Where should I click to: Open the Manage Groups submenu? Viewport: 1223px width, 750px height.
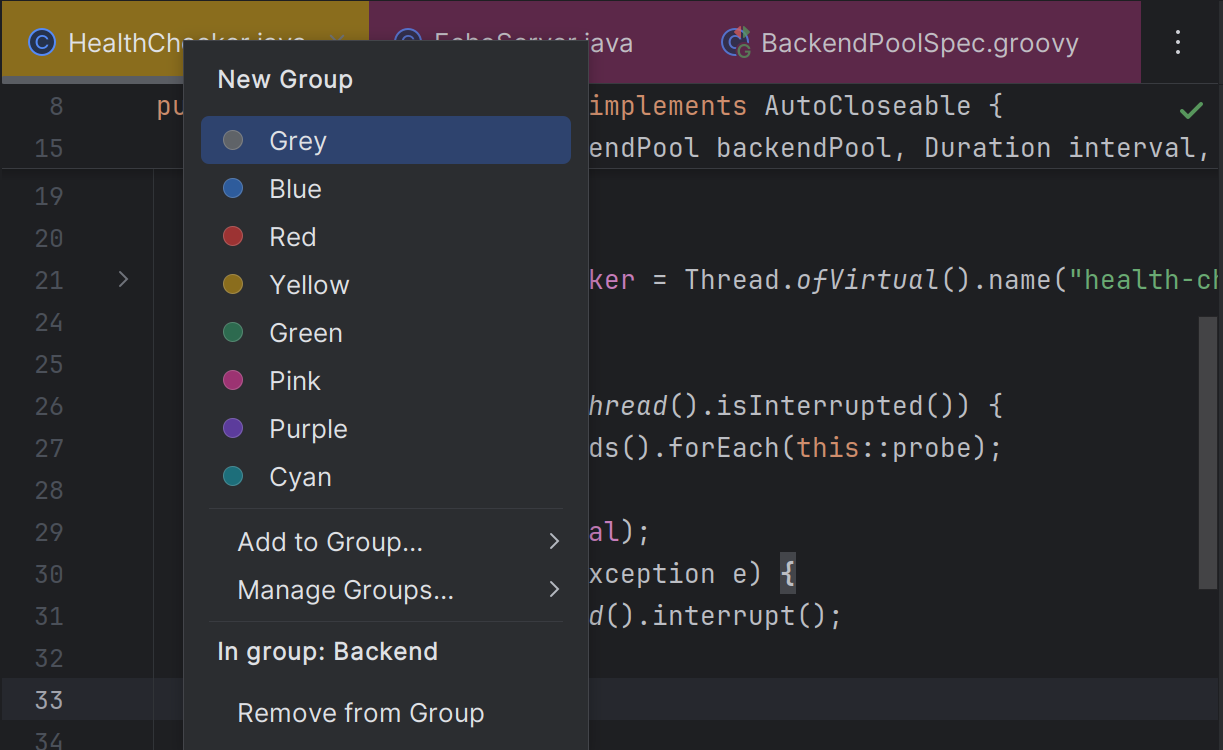386,590
